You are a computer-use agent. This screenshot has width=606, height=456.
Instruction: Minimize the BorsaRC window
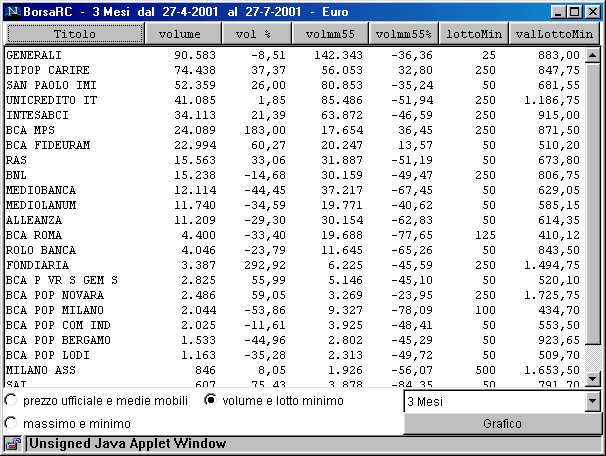558,12
